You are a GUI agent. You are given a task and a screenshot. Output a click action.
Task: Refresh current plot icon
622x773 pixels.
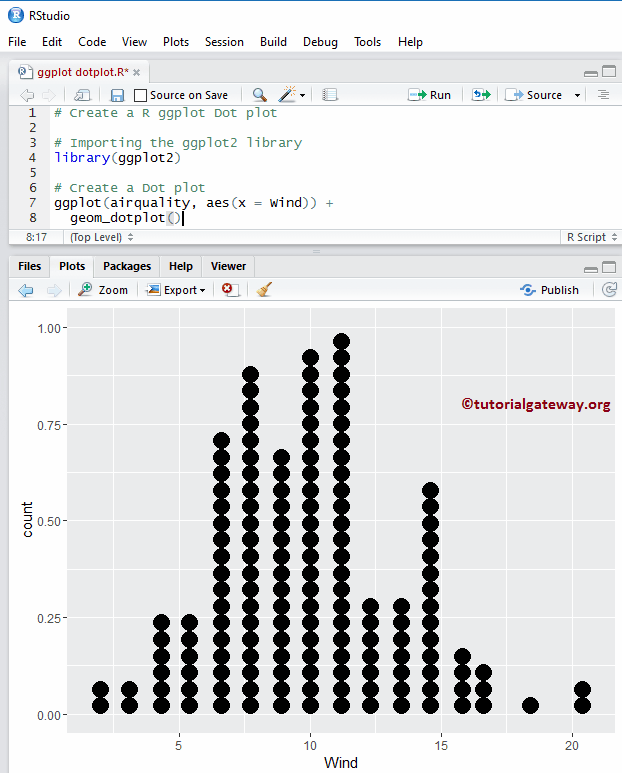pos(610,289)
